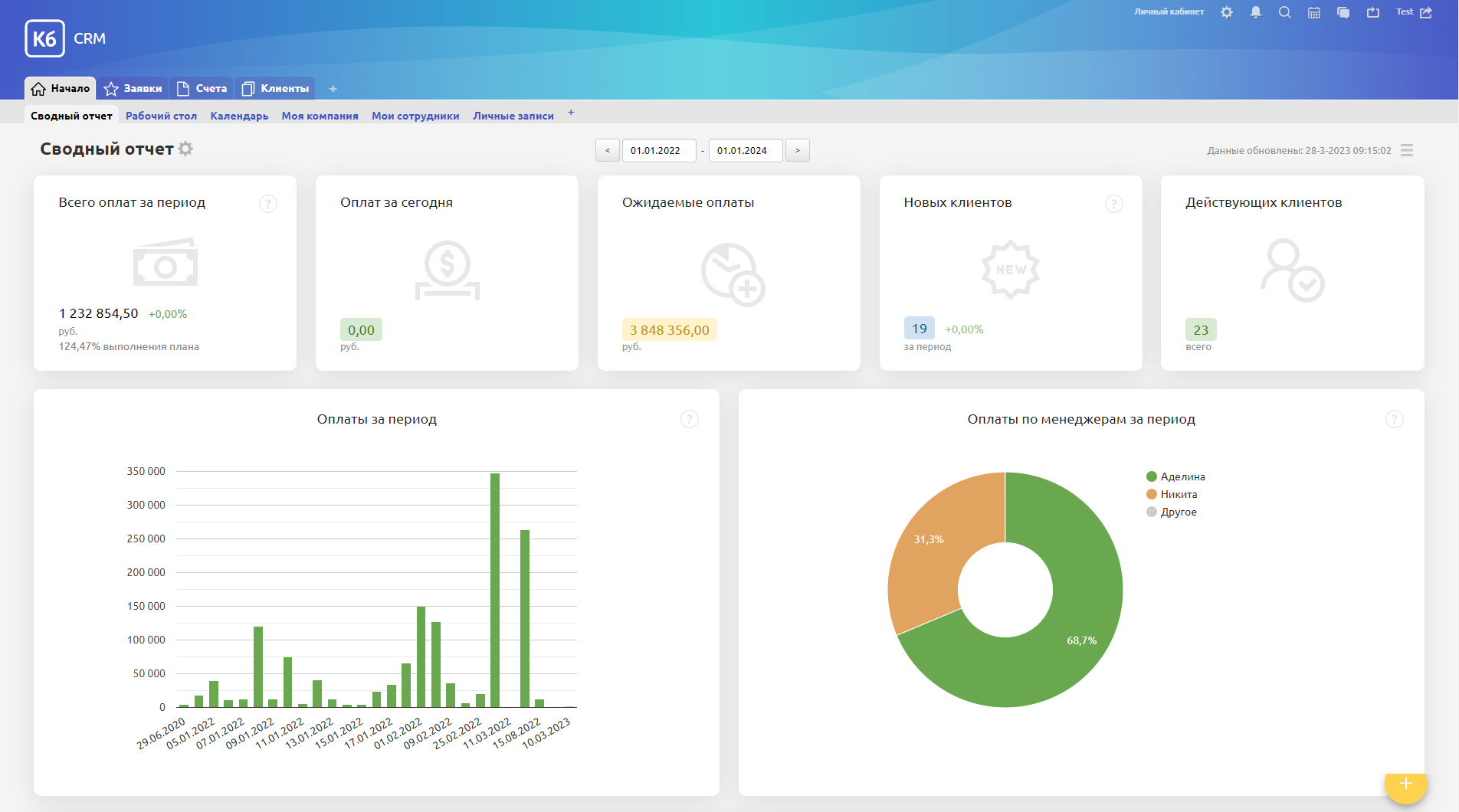Screen dimensions: 1459x812
Task: Click the share arrow icon beside chat
Action: click(1373, 12)
